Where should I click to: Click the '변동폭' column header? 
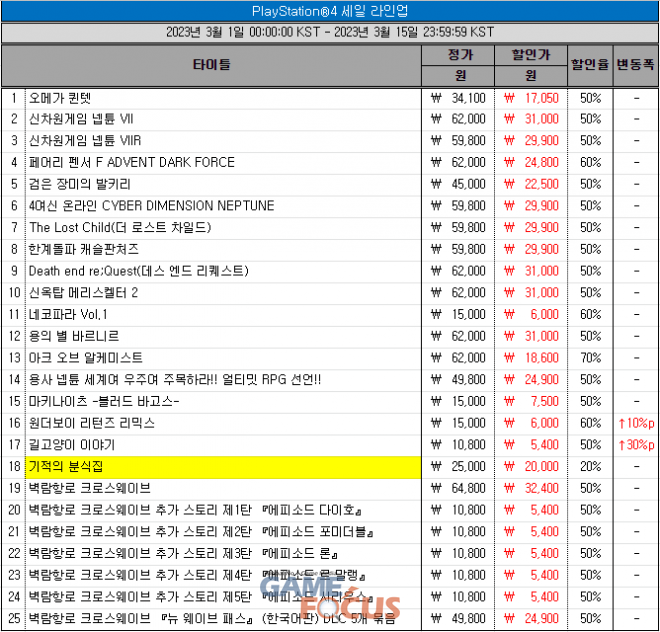click(636, 65)
